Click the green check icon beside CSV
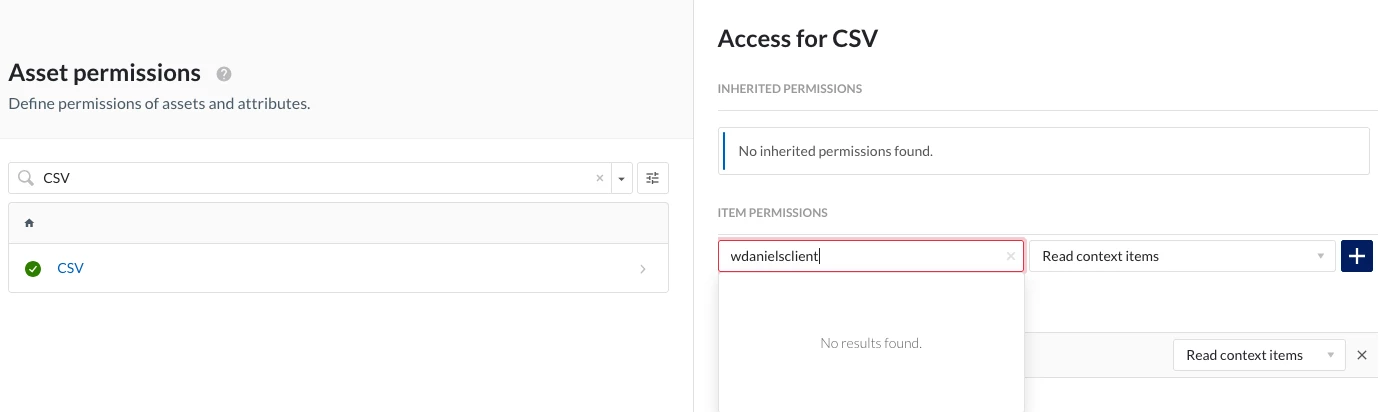This screenshot has height=412, width=1390. click(x=33, y=268)
